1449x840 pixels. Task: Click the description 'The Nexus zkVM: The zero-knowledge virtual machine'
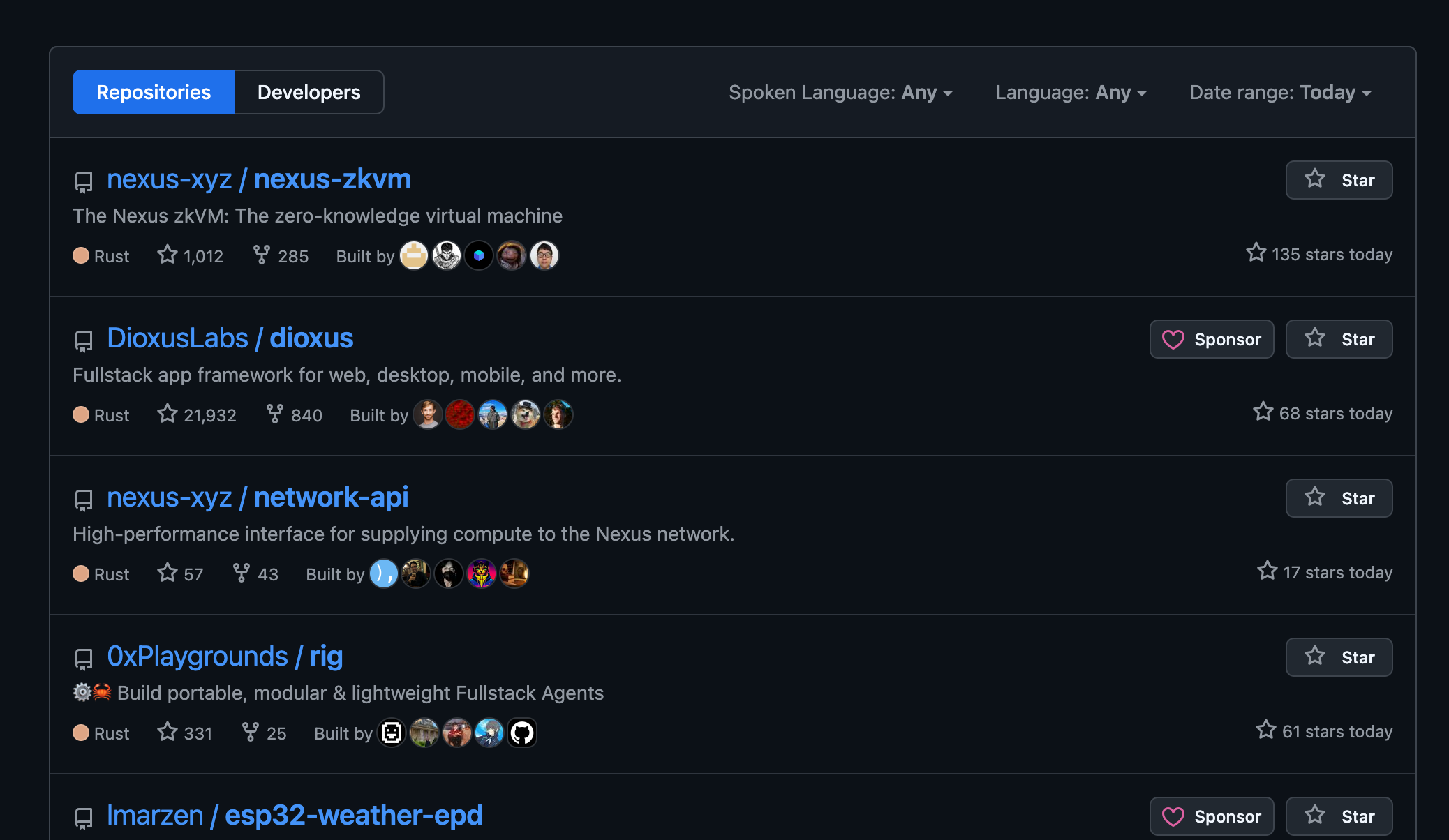point(318,216)
